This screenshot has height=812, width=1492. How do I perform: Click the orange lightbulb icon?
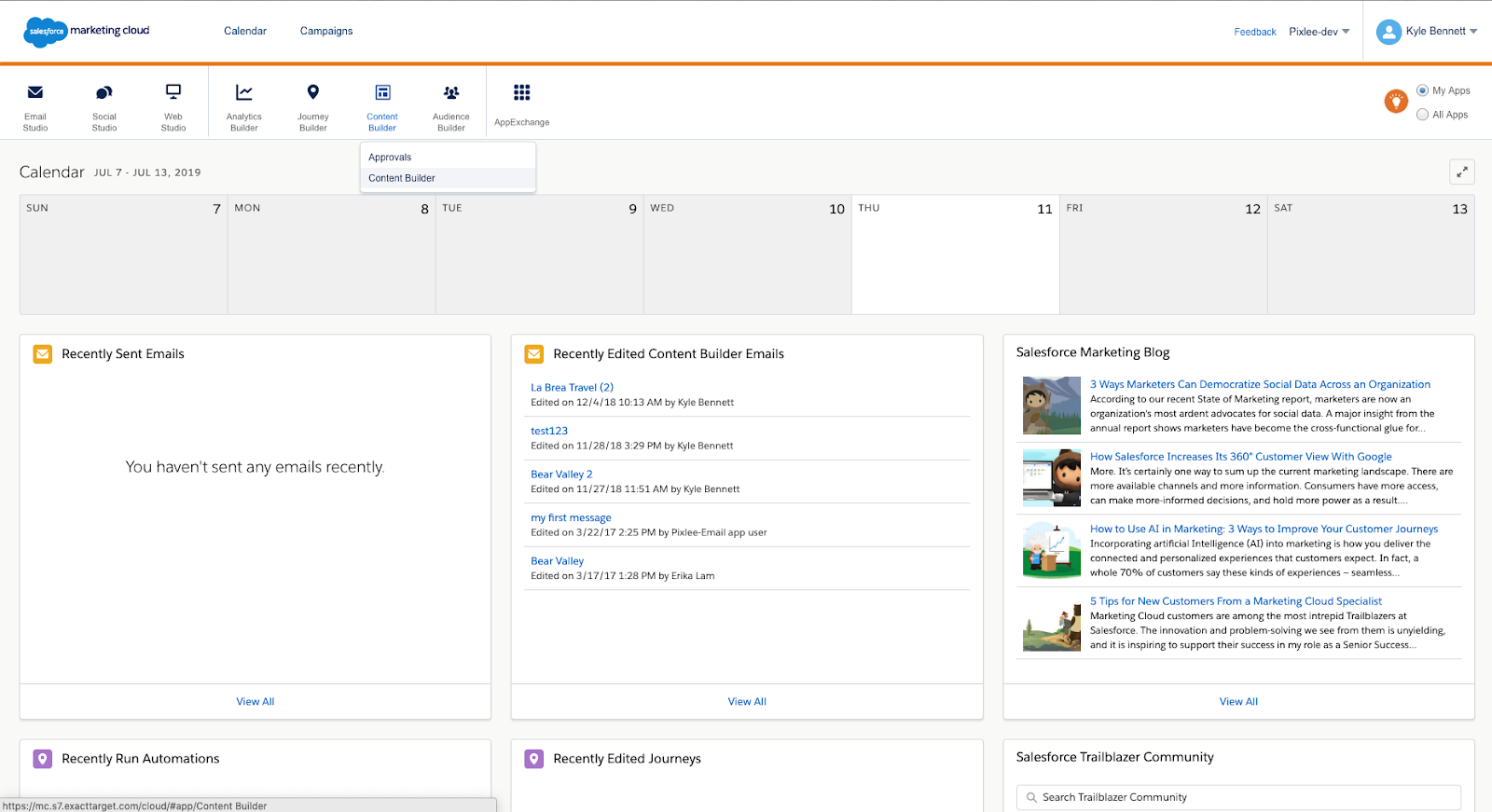point(1395,101)
